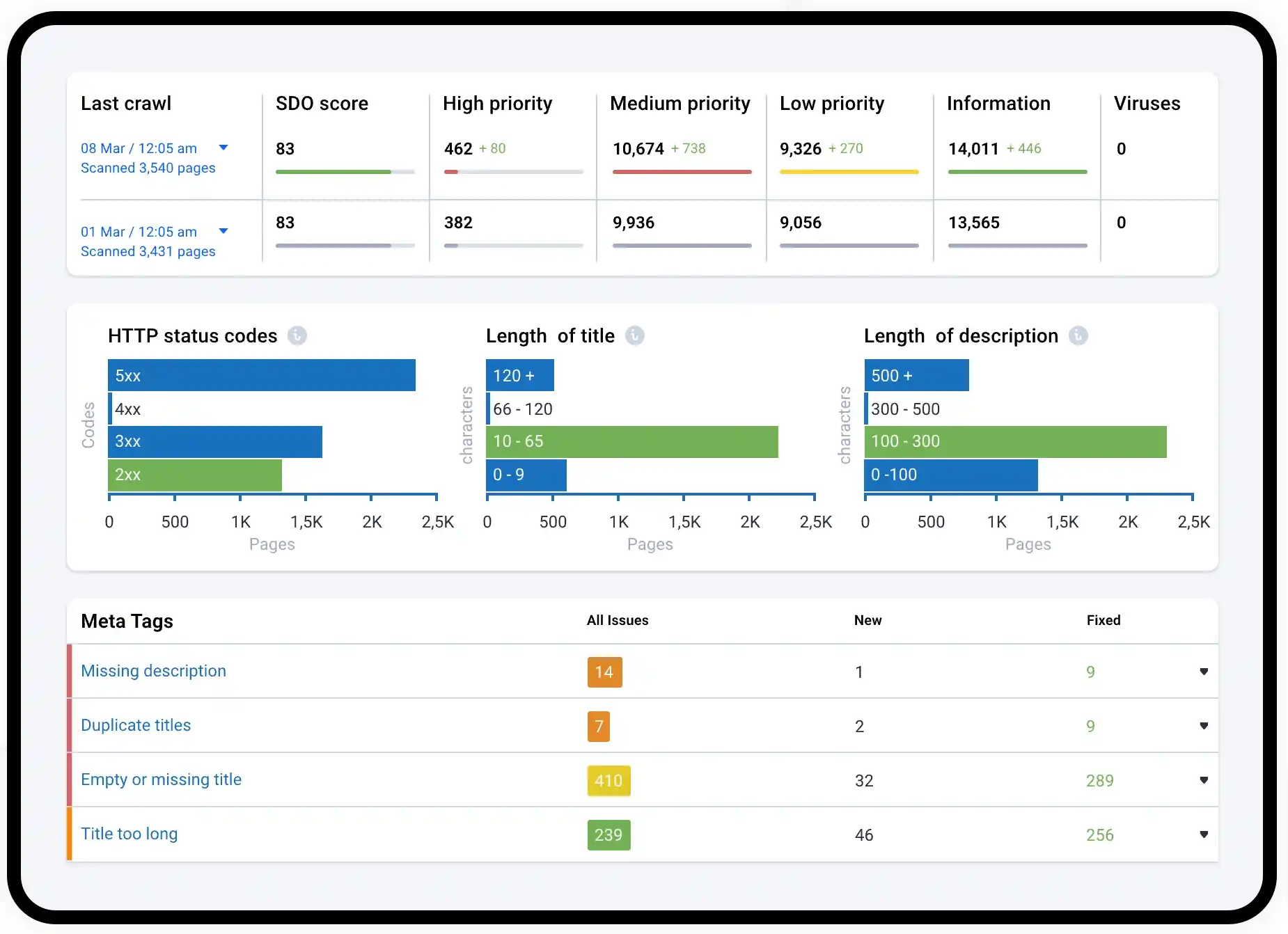Image resolution: width=1288 pixels, height=934 pixels.
Task: Select the 01 Mar / 12:05 am crawl
Action: (139, 232)
